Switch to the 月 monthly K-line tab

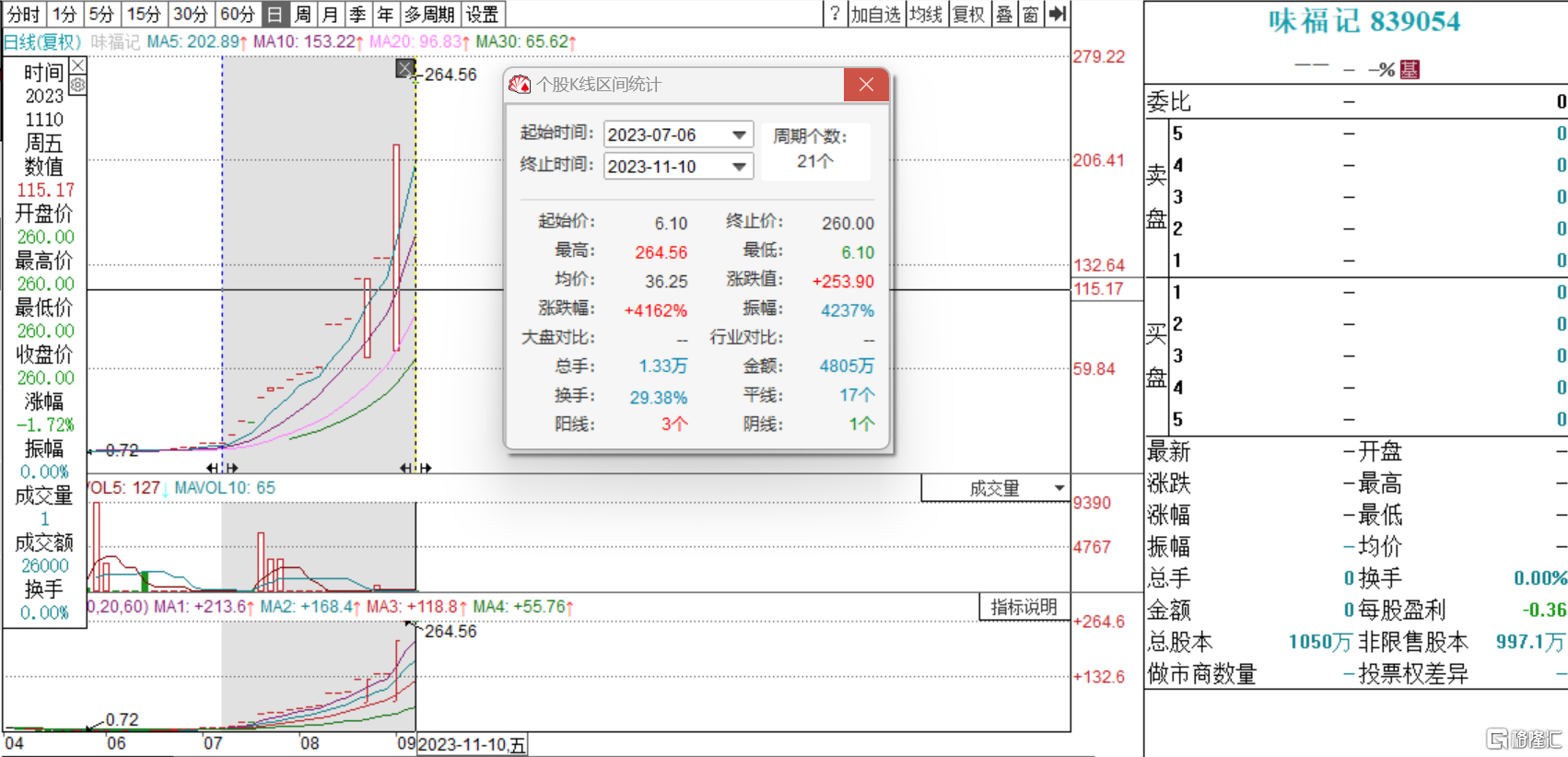pyautogui.click(x=331, y=14)
